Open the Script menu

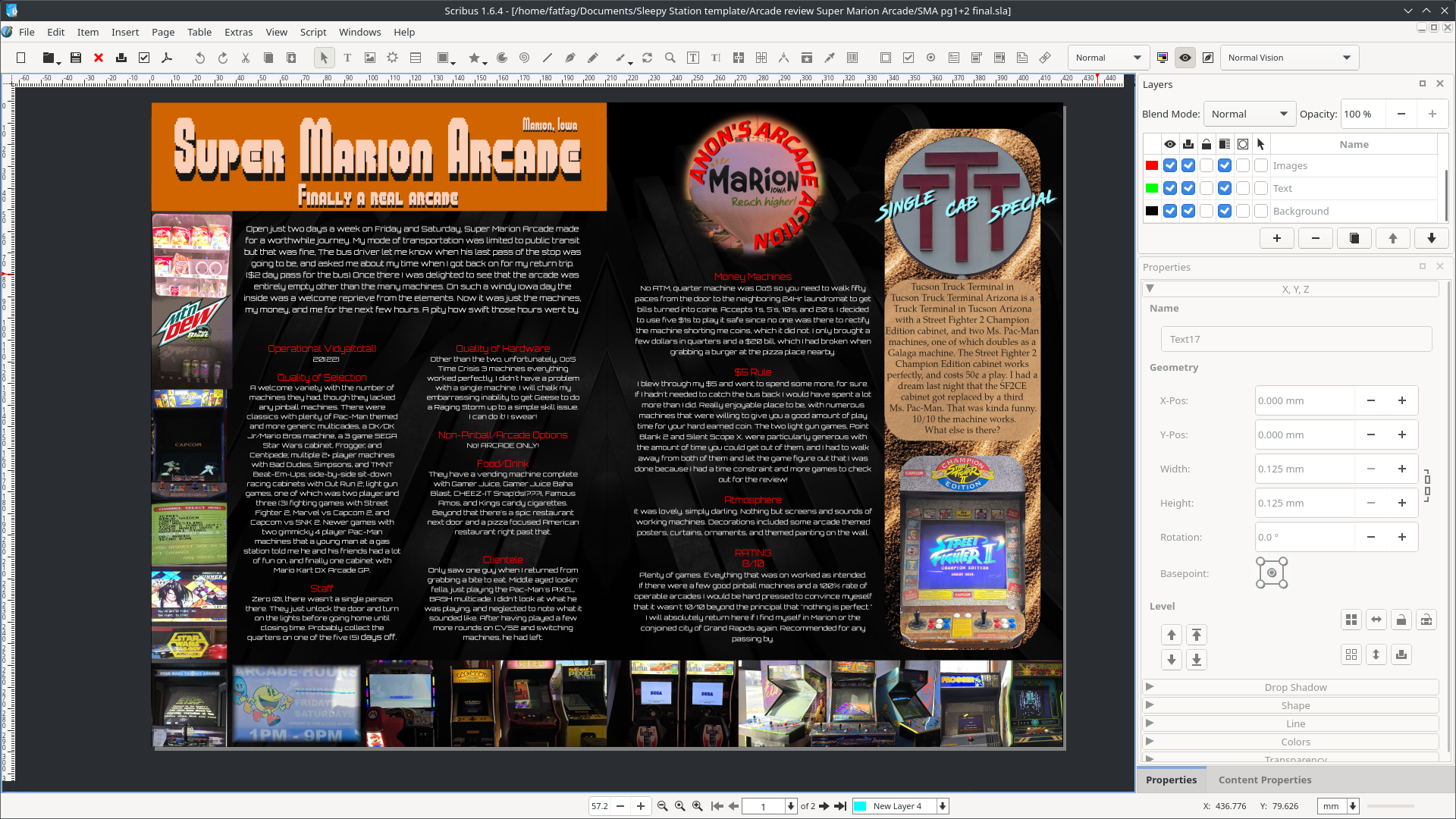(313, 32)
